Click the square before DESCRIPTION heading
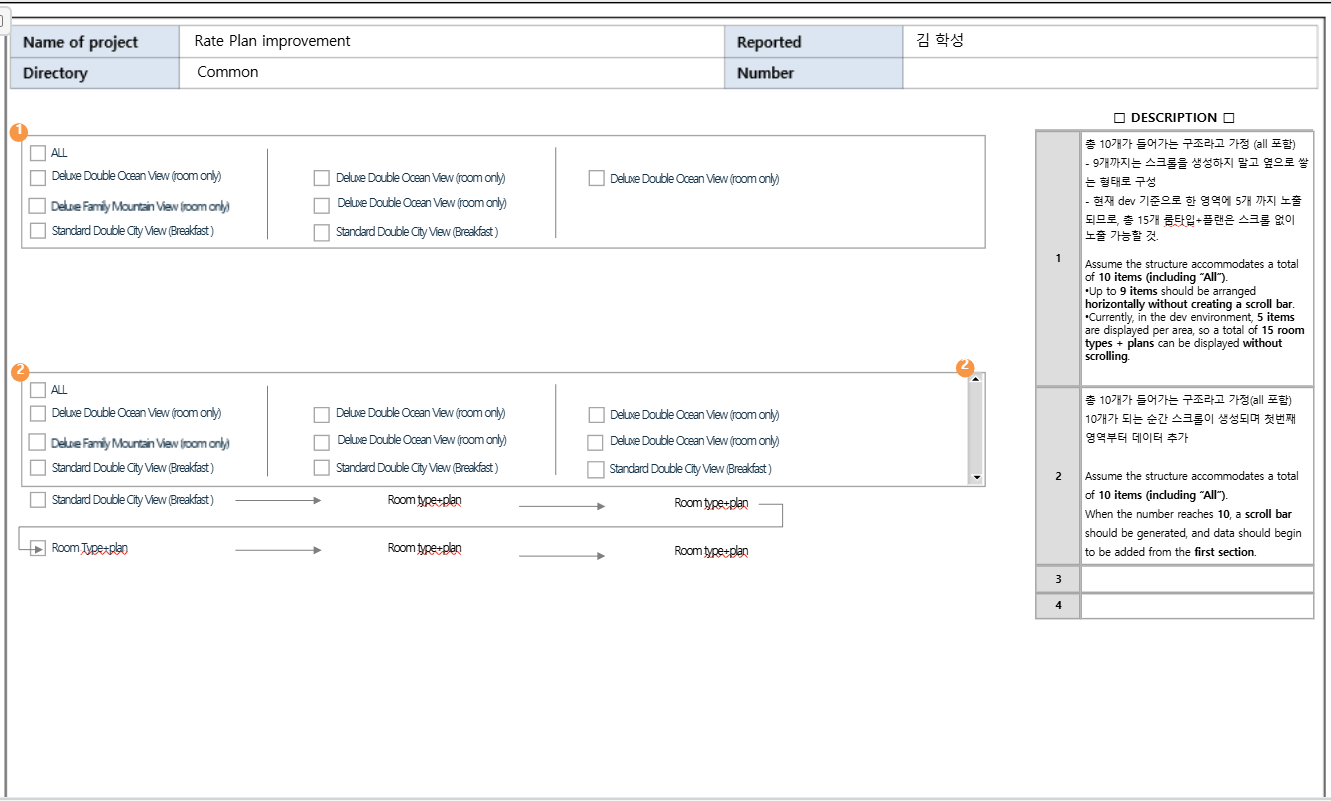 click(x=1119, y=118)
